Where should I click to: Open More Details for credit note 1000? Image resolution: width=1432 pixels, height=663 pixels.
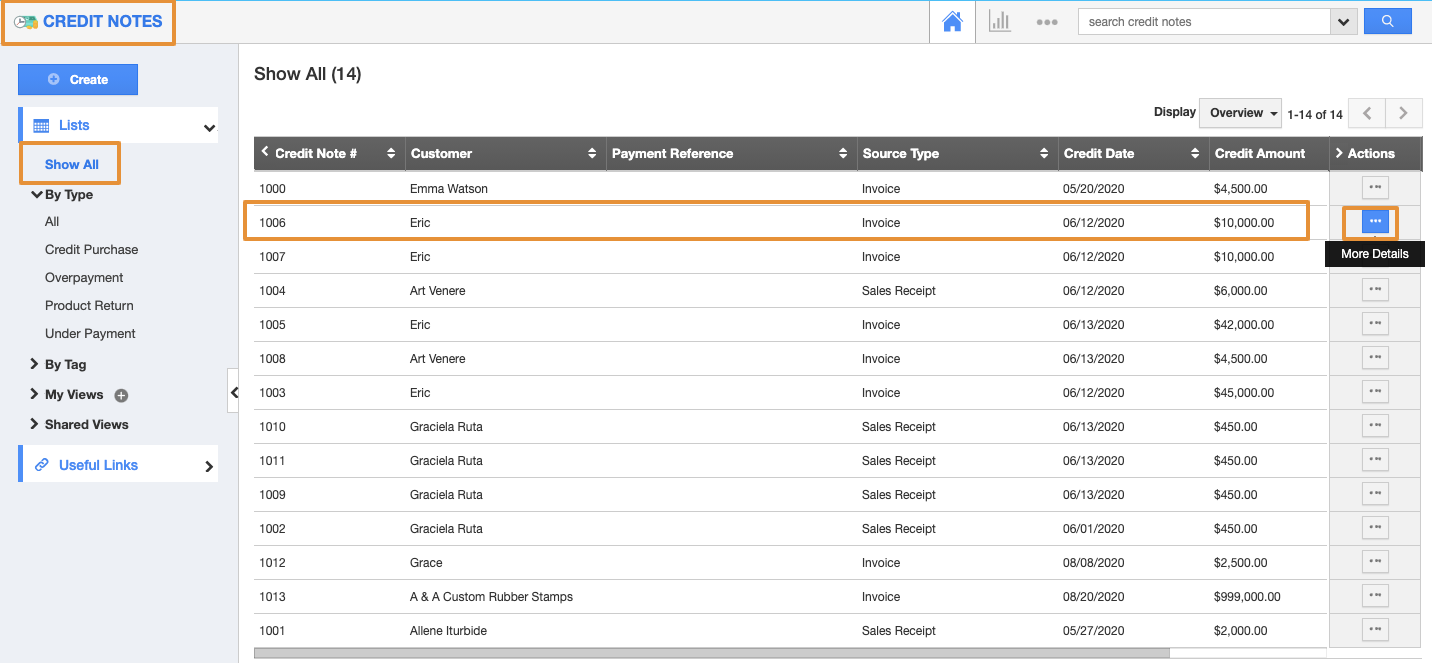(x=1375, y=188)
